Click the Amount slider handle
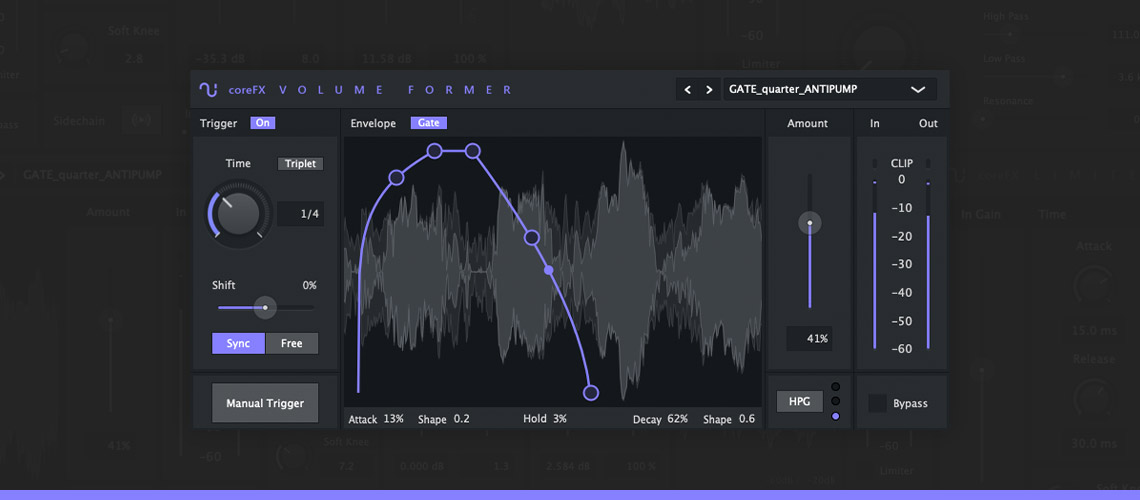 (x=810, y=223)
